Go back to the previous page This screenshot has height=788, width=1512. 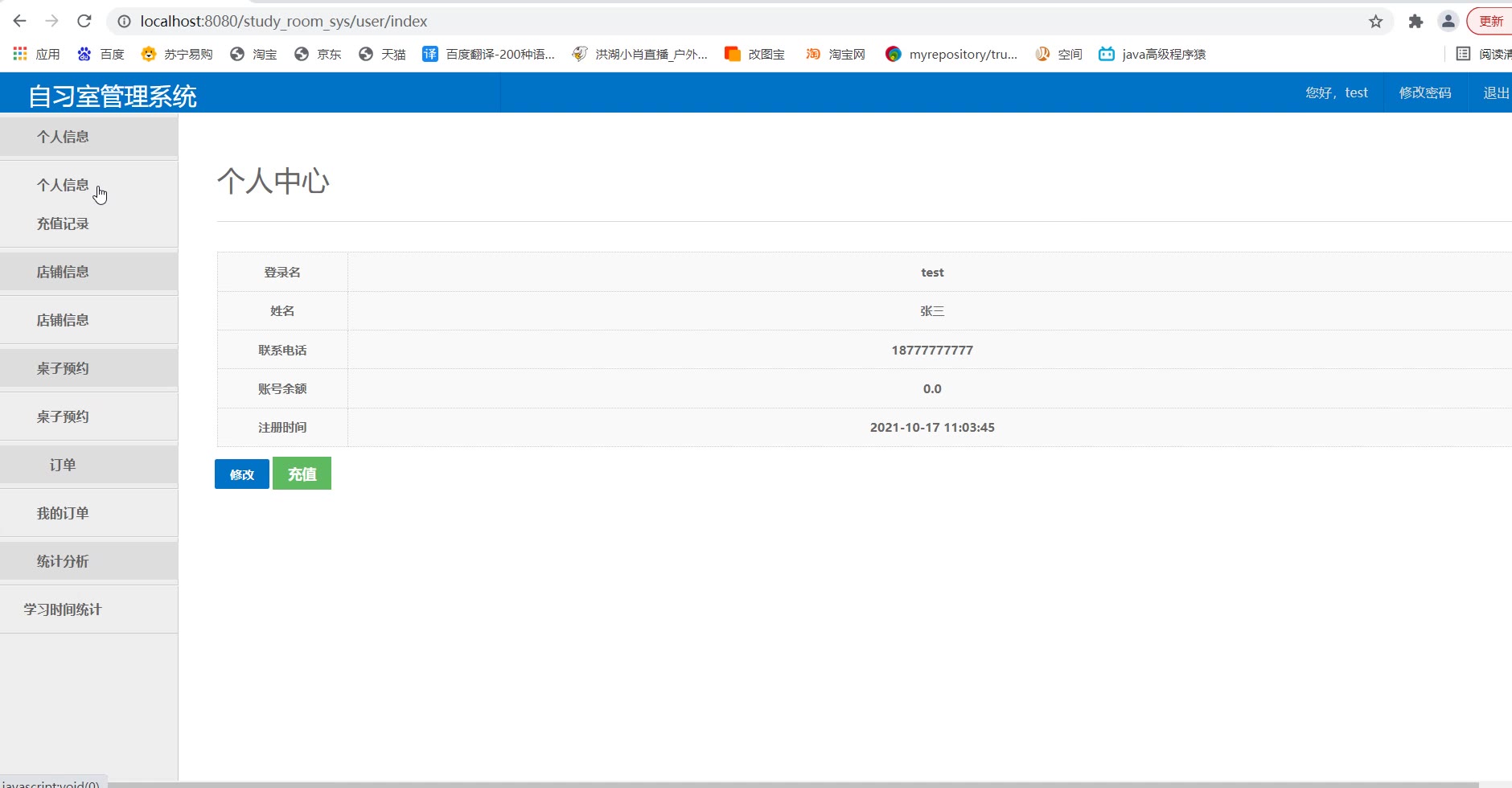click(20, 21)
